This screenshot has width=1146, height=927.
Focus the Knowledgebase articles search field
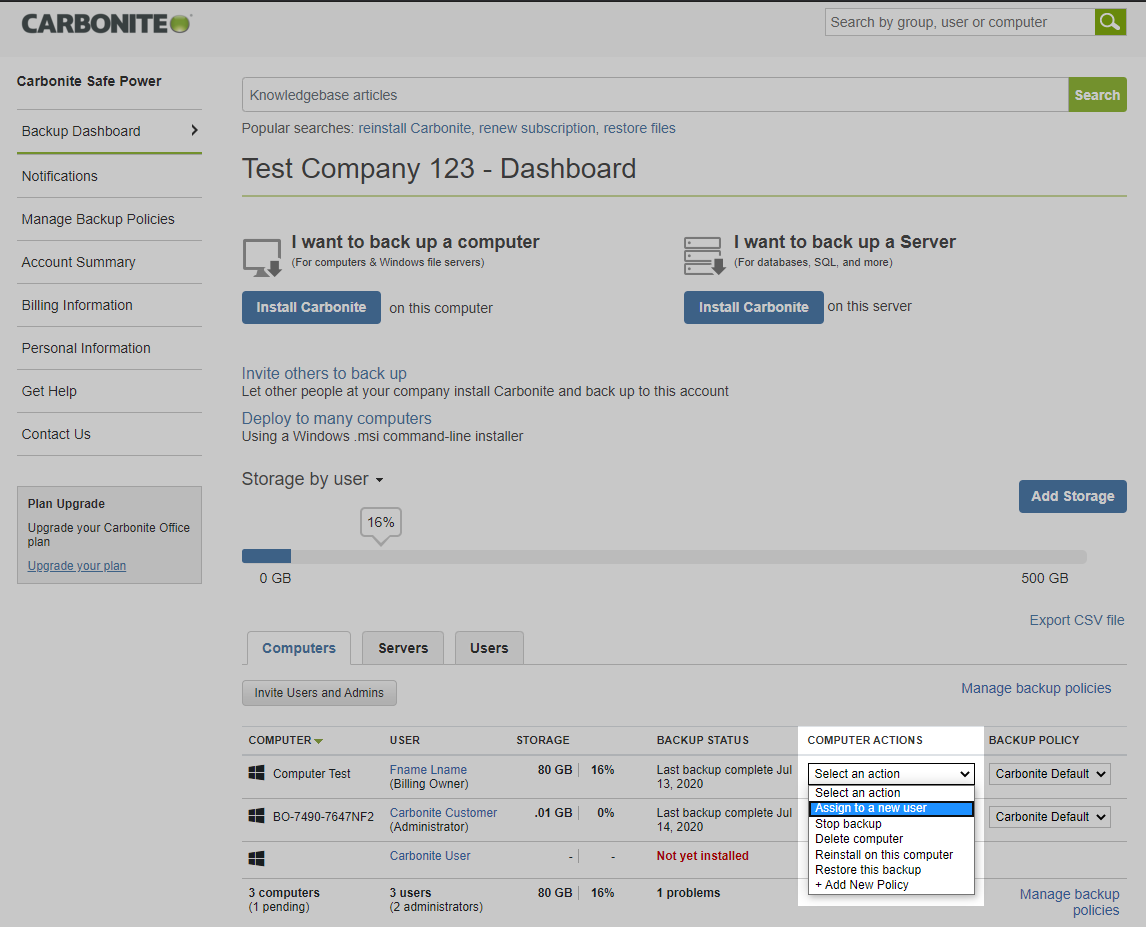tap(654, 95)
